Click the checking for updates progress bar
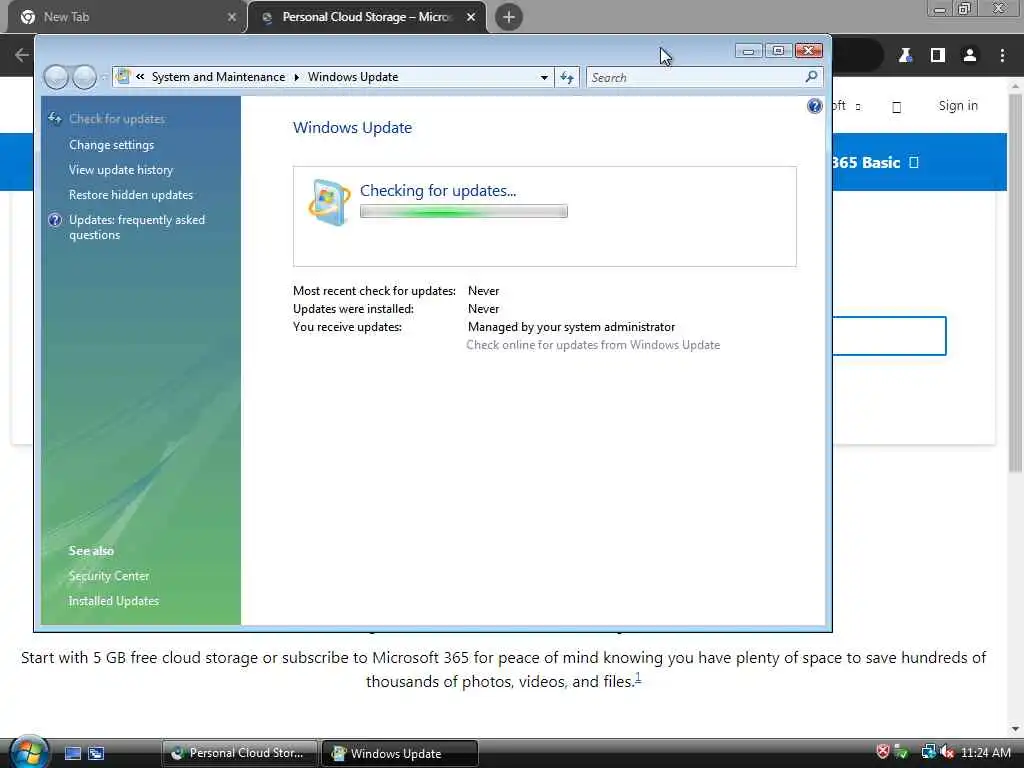 [x=464, y=212]
